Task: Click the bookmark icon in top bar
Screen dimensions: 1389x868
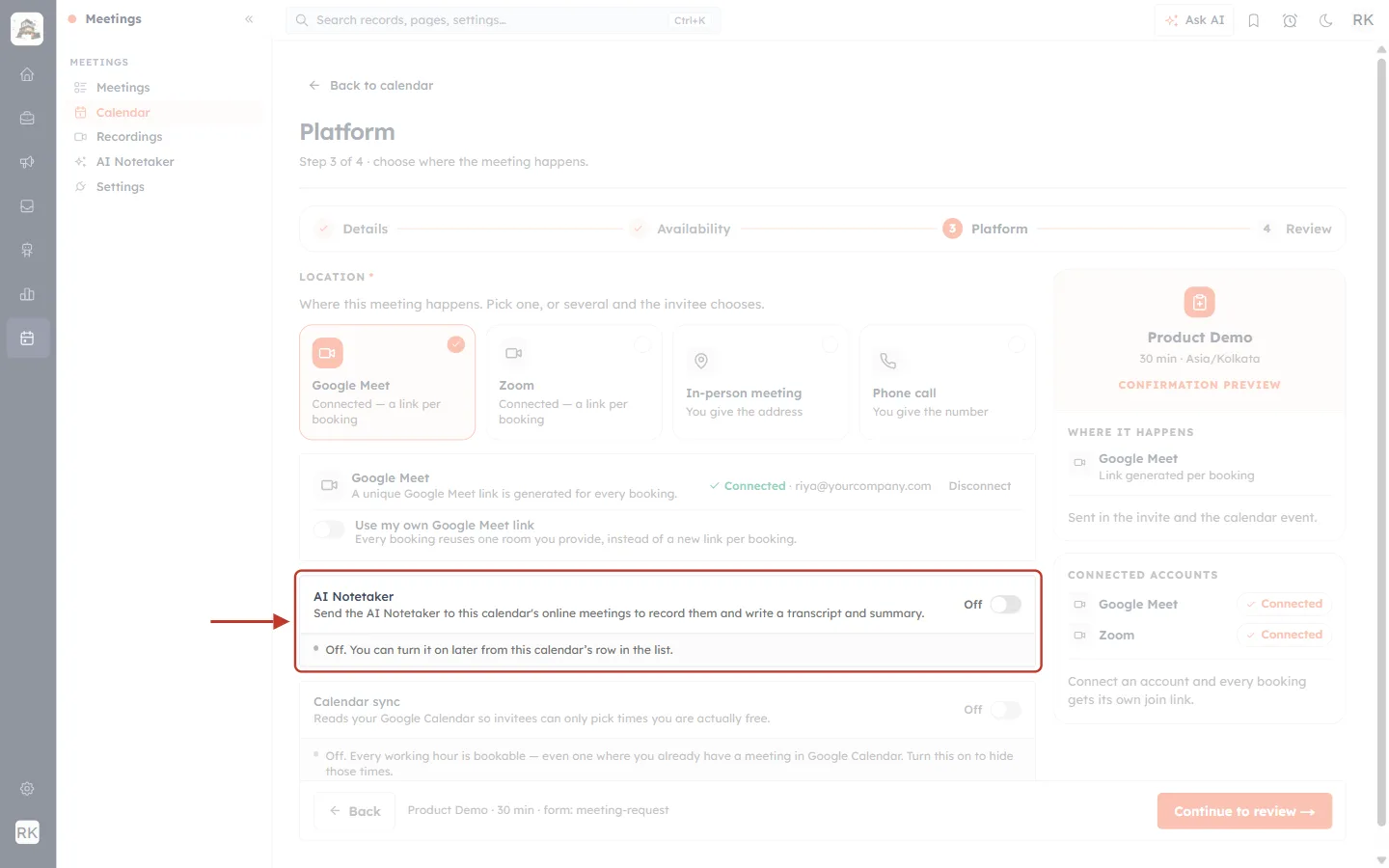Action: 1254,20
